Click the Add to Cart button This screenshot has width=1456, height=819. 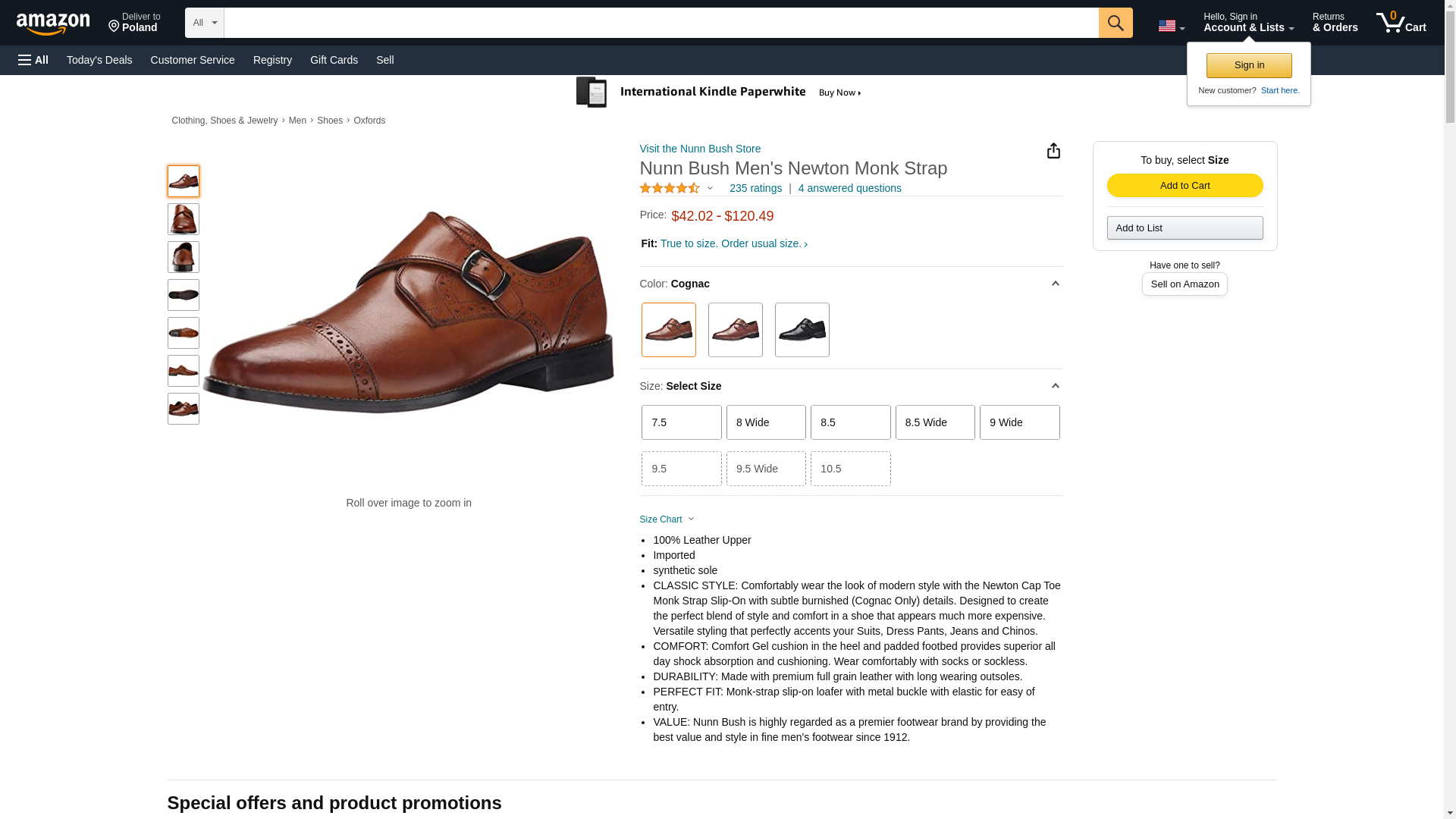coord(1185,186)
